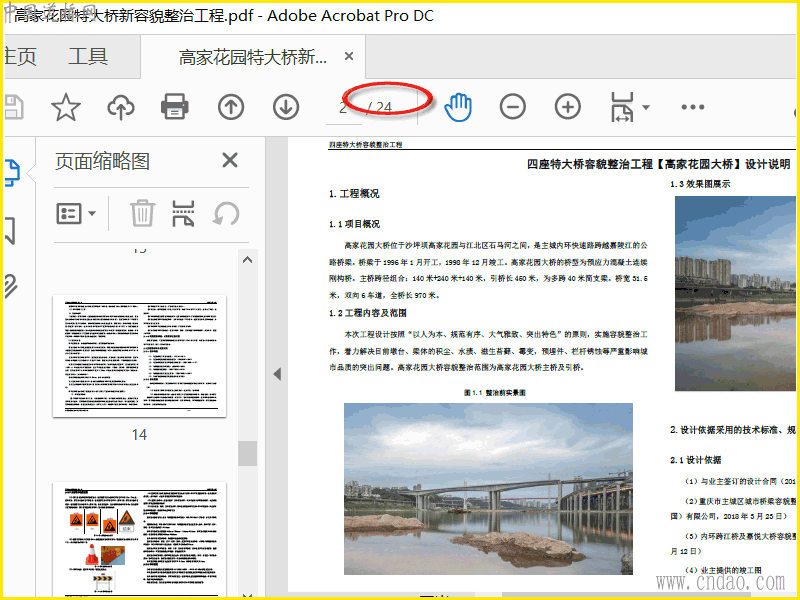Zoom out with the minus icon
Viewport: 800px width, 600px height.
pos(513,107)
